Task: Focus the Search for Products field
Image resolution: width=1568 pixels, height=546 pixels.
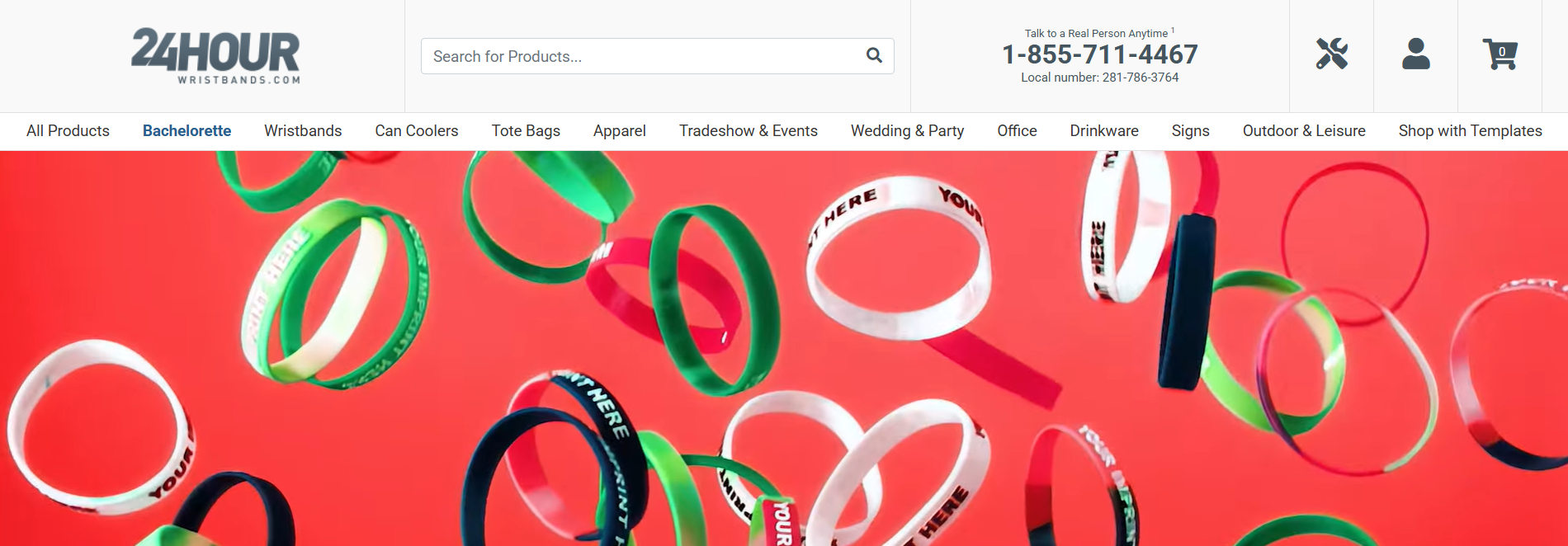Action: [x=657, y=56]
